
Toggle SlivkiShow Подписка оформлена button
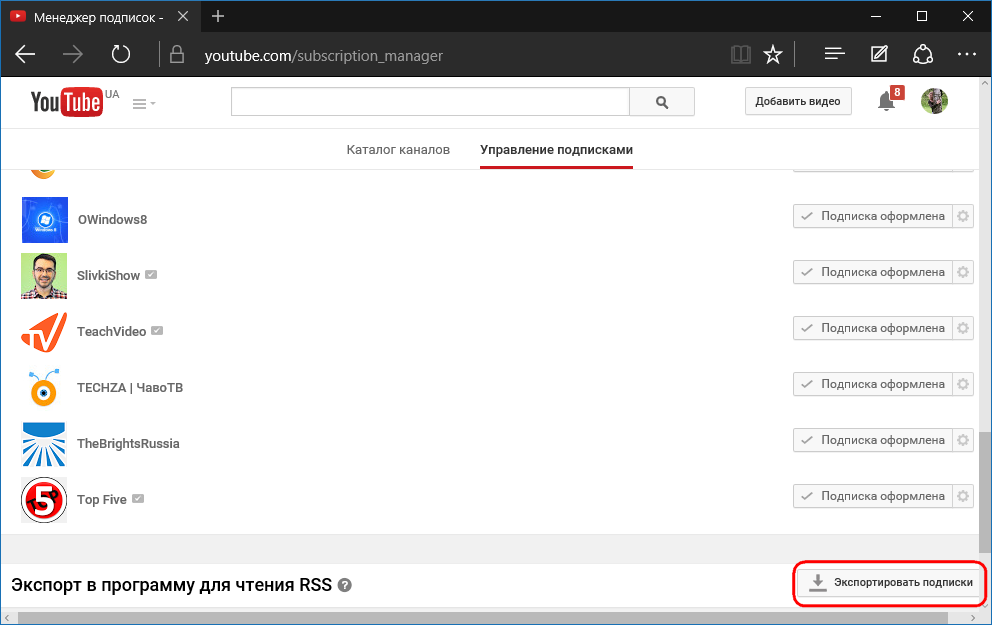coord(872,272)
